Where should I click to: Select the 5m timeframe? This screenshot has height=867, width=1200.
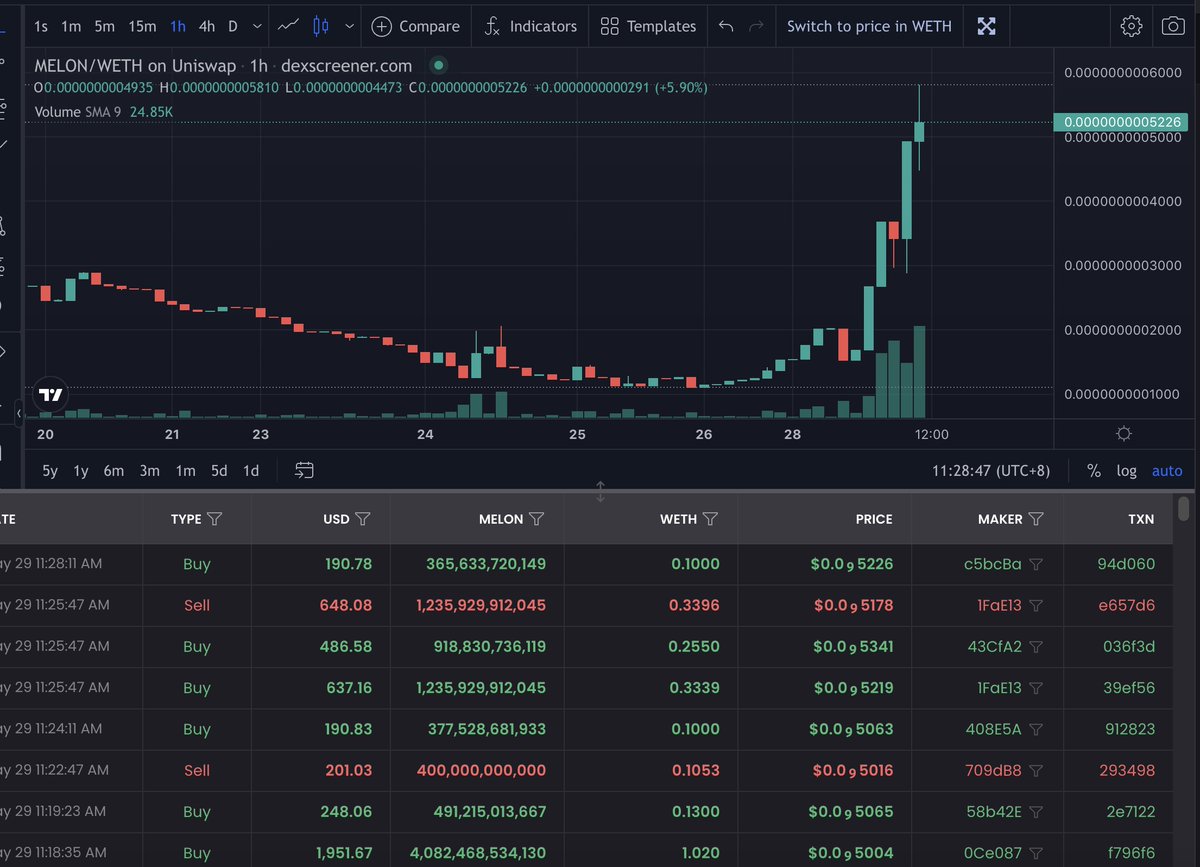pyautogui.click(x=104, y=26)
